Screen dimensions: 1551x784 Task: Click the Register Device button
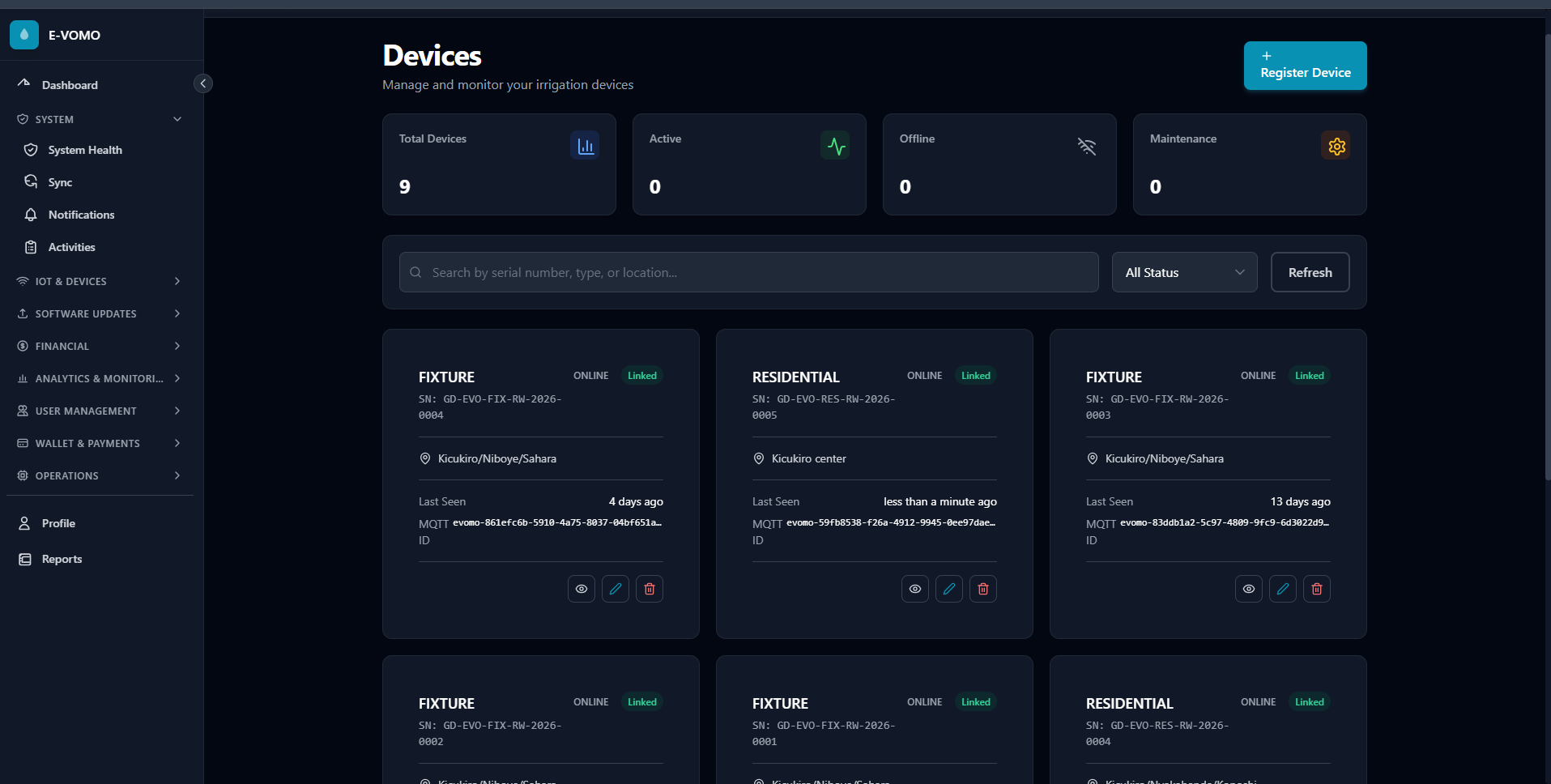point(1304,66)
